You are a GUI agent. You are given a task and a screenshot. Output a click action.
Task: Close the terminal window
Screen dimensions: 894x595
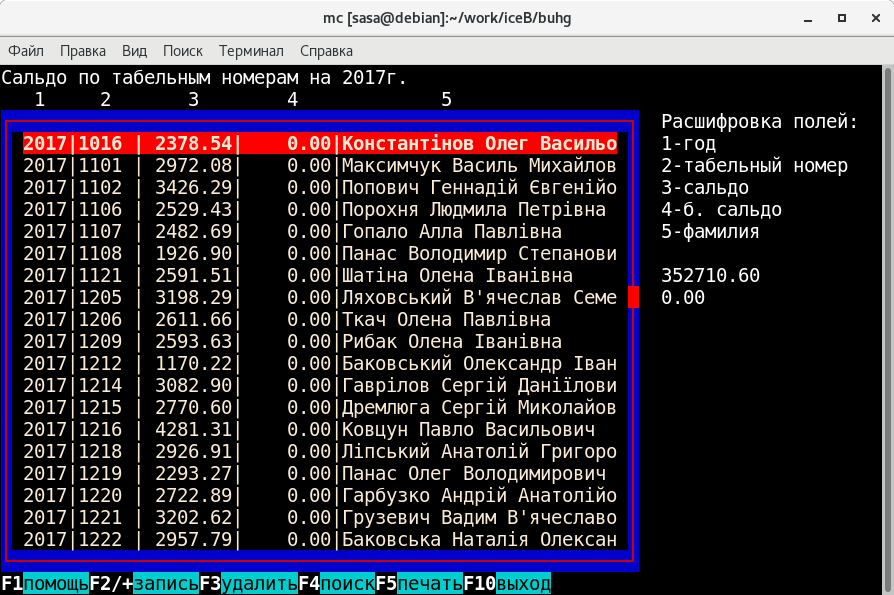(x=872, y=18)
